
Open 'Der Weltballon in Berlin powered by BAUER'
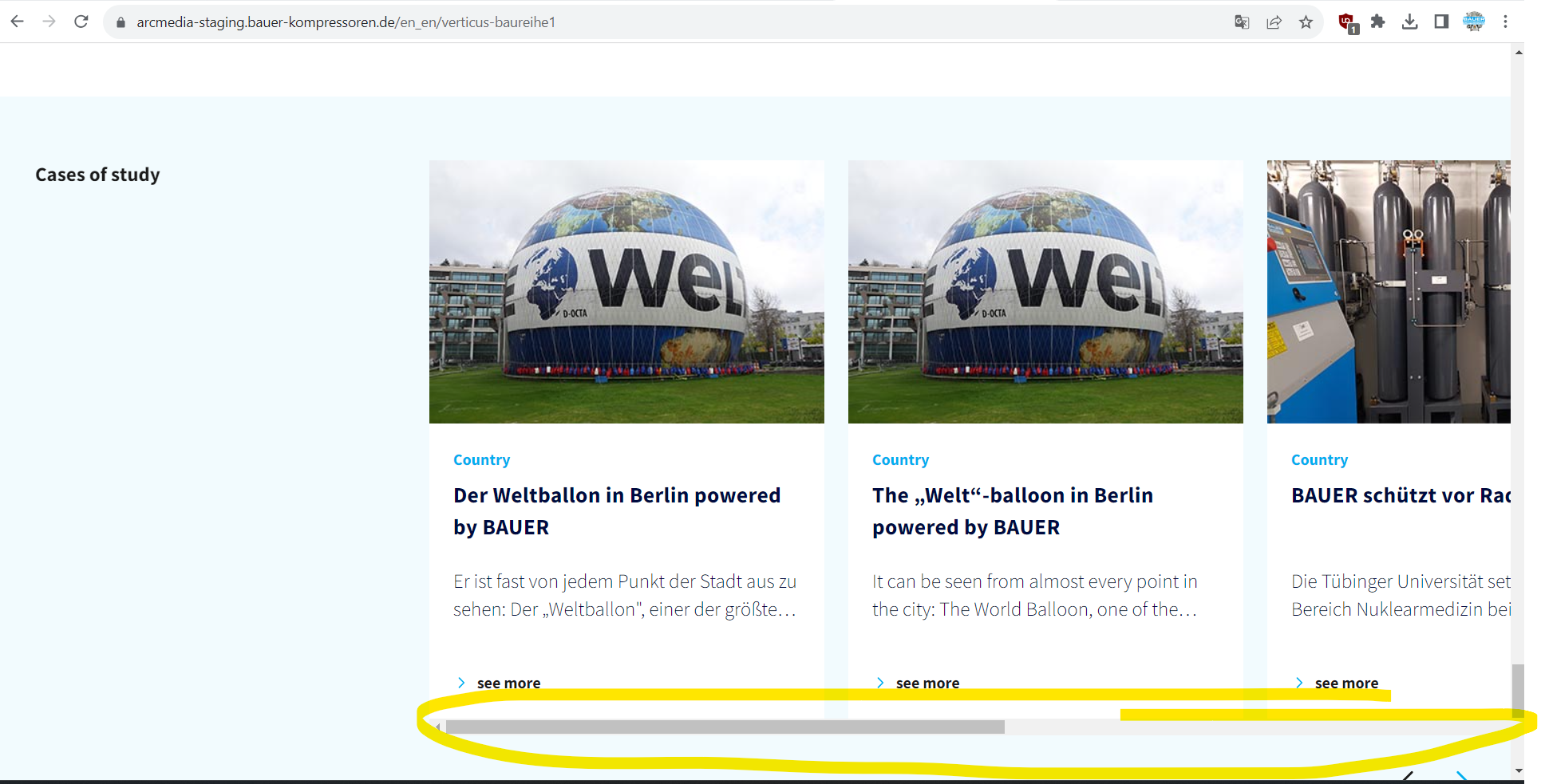(x=617, y=511)
